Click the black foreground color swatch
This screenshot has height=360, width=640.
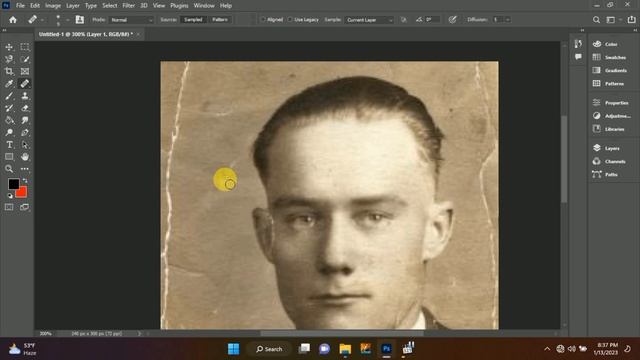tap(13, 184)
